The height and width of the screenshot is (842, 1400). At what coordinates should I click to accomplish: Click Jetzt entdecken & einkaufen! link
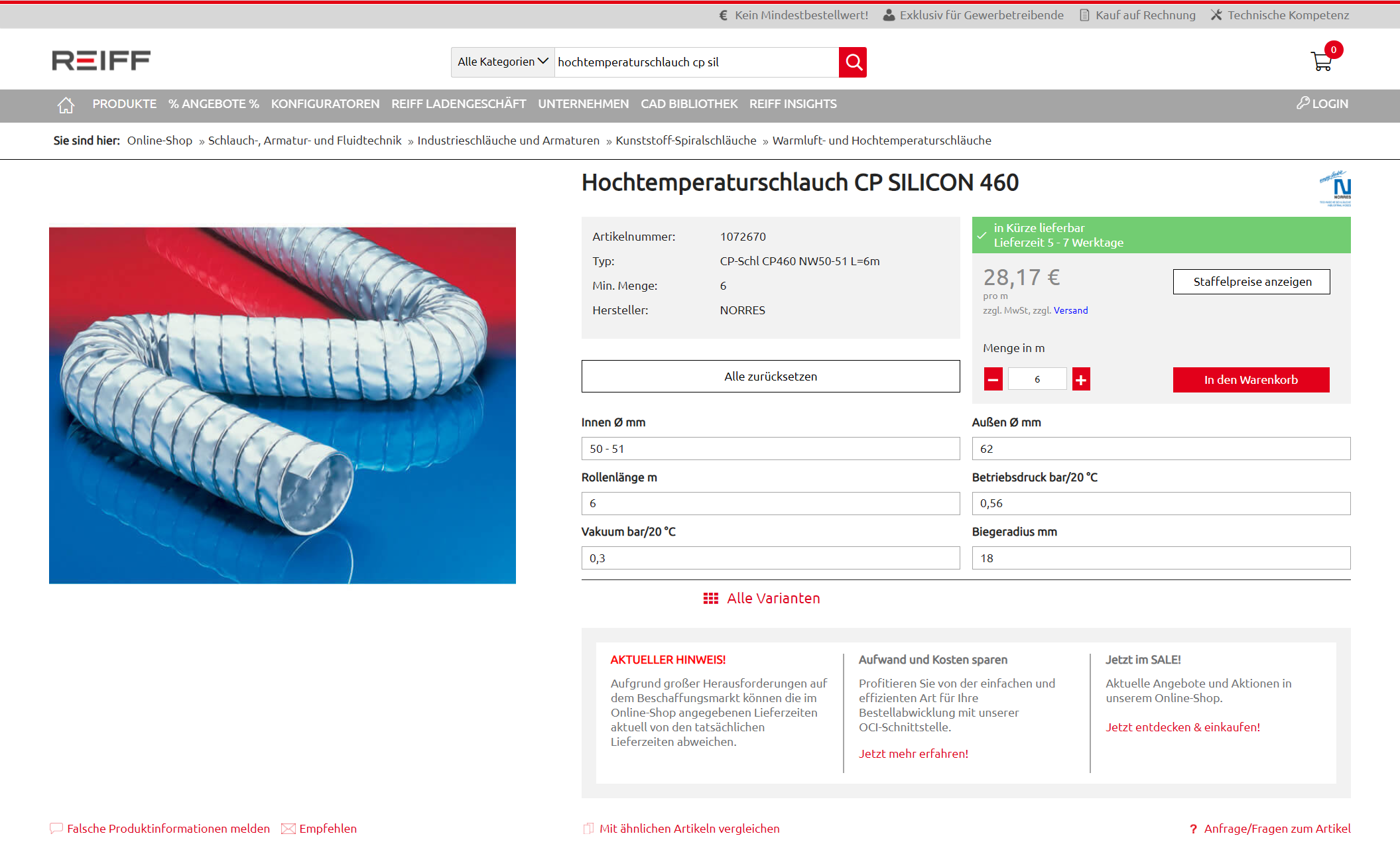[x=1182, y=727]
